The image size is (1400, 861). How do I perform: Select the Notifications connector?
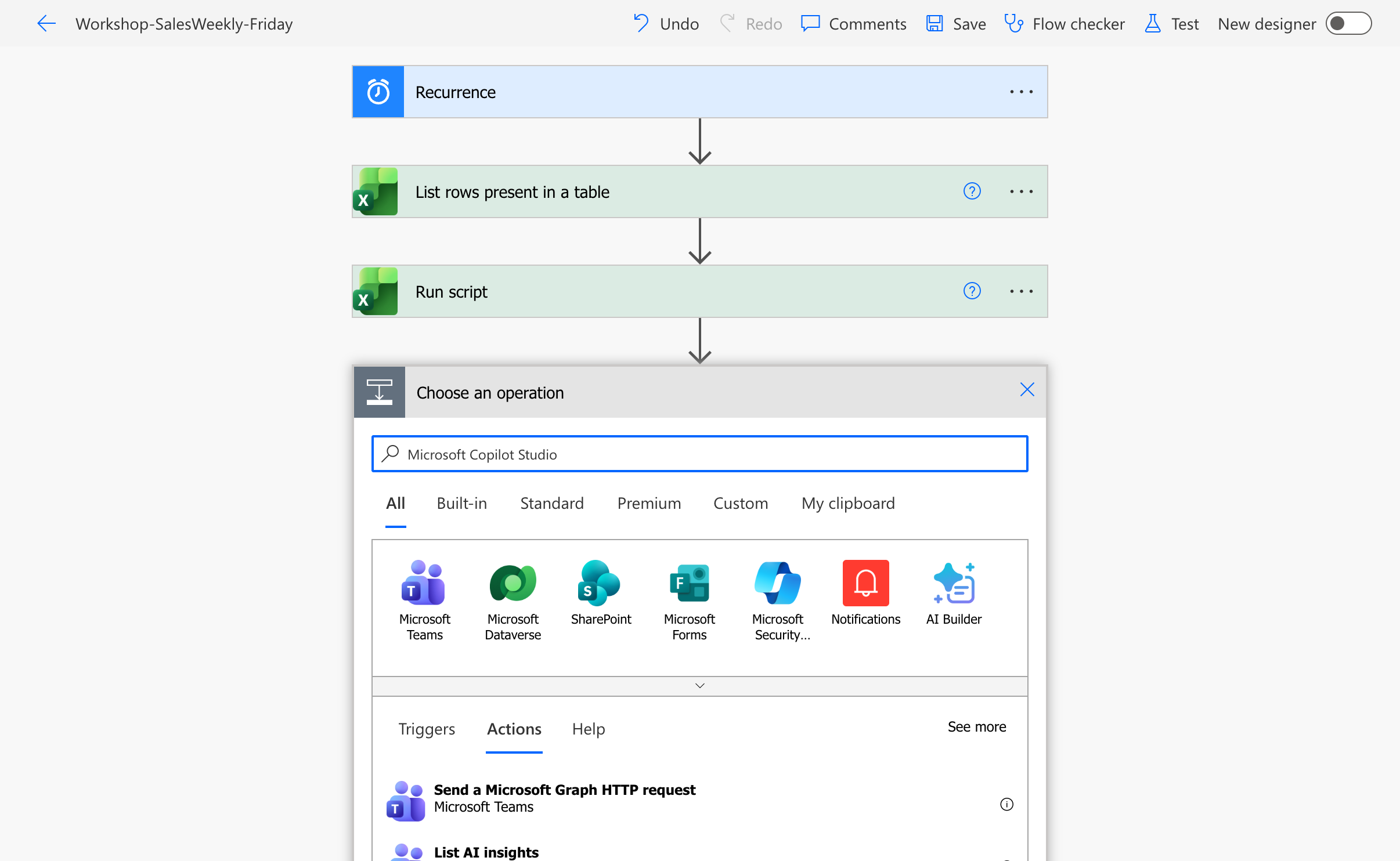[x=865, y=593]
